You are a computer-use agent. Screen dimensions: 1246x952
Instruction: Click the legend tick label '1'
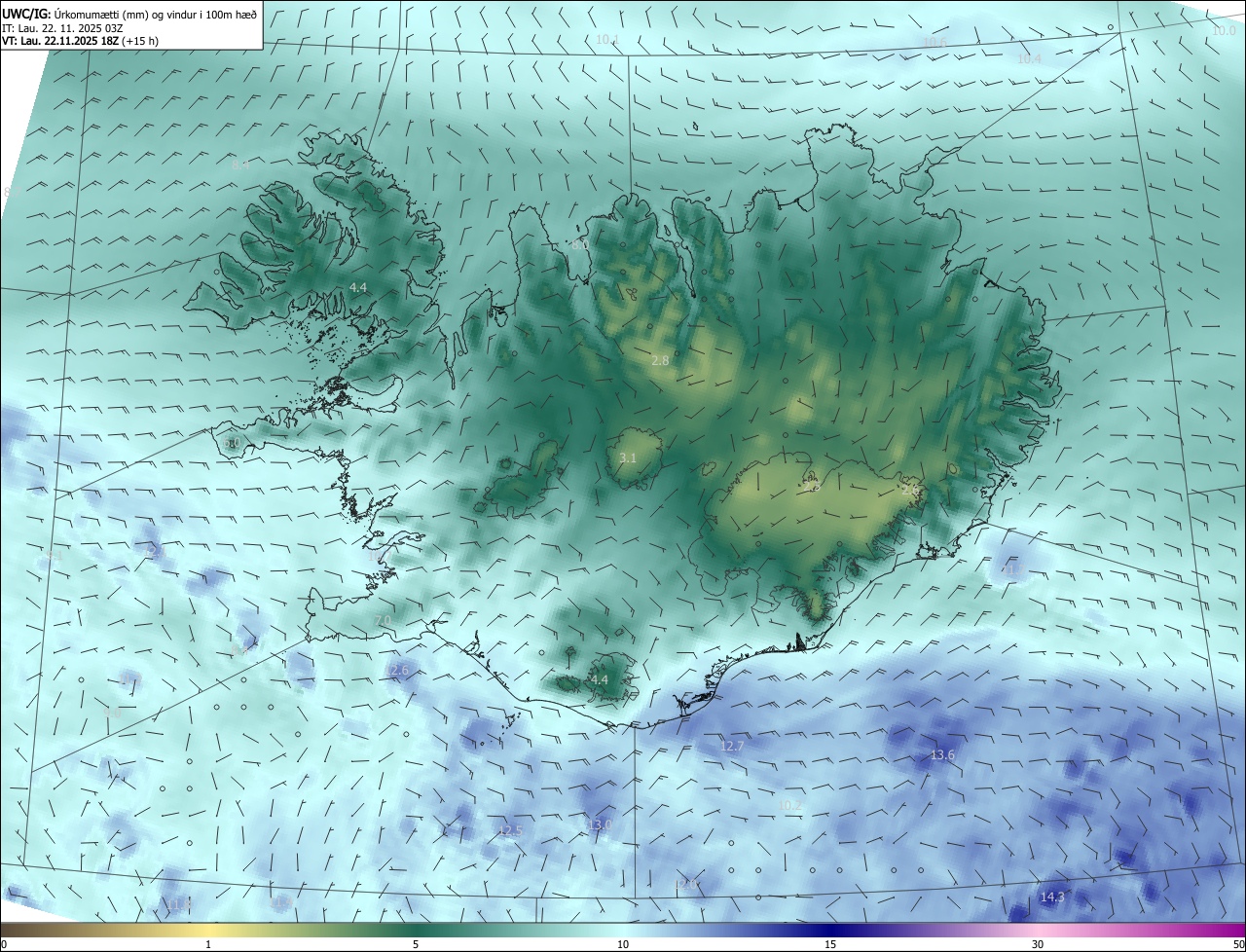[208, 945]
